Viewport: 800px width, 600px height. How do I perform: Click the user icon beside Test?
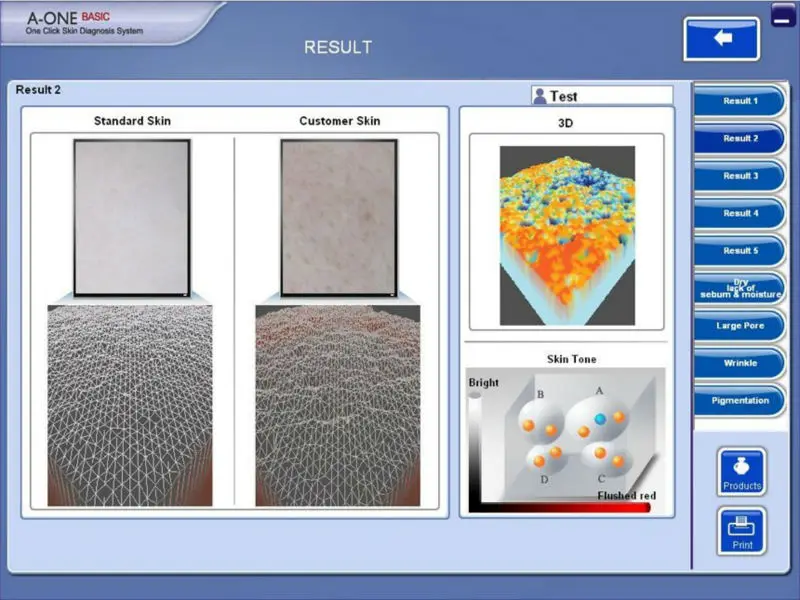tap(540, 96)
